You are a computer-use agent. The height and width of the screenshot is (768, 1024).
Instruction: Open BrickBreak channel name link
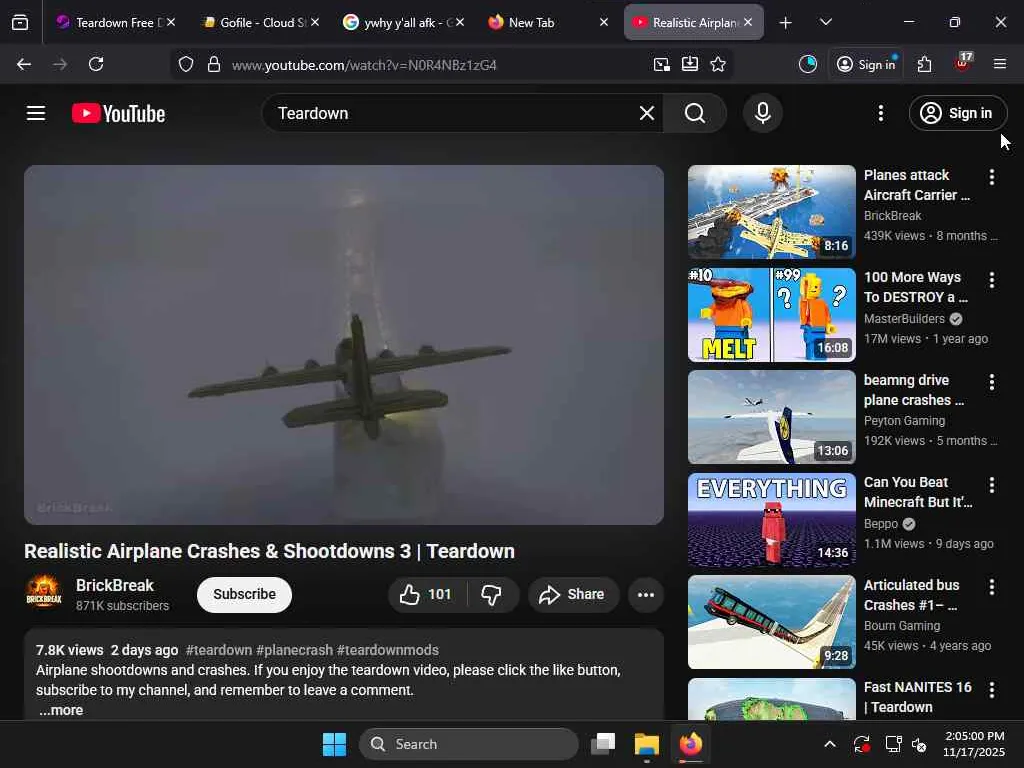tap(114, 585)
